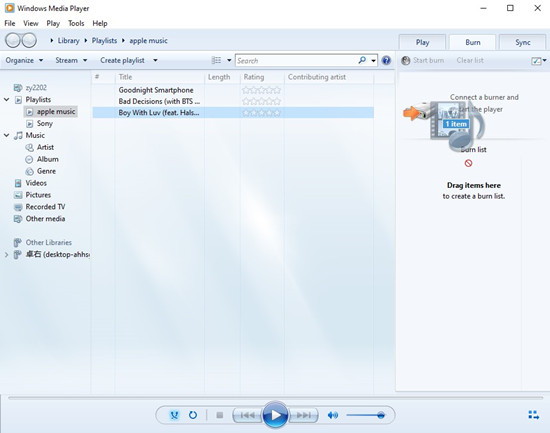The height and width of the screenshot is (433, 550).
Task: Collapse the Playlists tree node
Action: (6, 100)
